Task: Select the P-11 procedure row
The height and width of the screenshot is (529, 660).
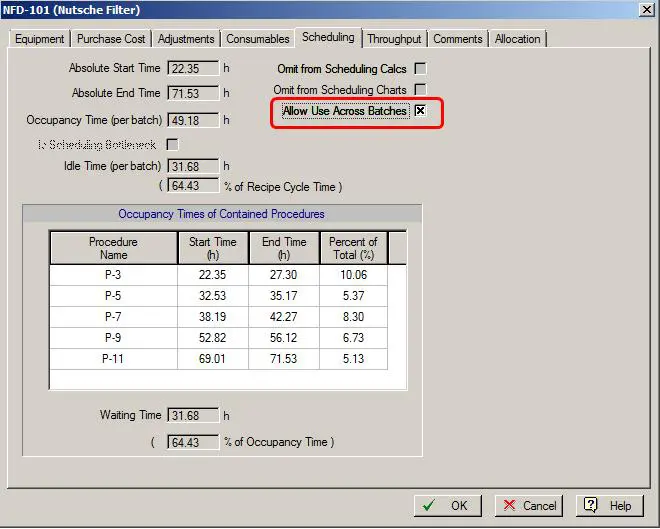Action: 113,358
